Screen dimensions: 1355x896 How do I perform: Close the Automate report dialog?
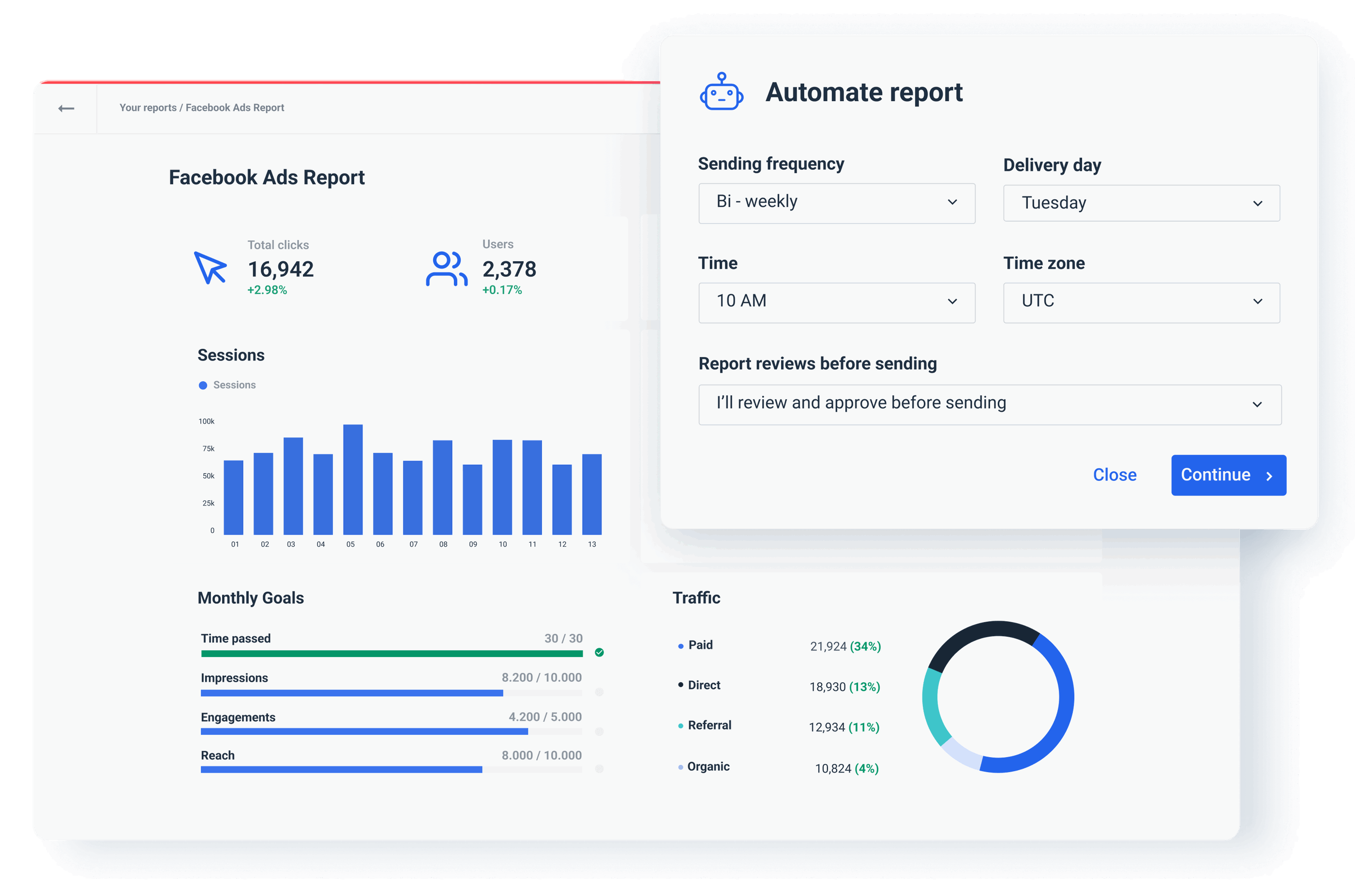(x=1114, y=475)
